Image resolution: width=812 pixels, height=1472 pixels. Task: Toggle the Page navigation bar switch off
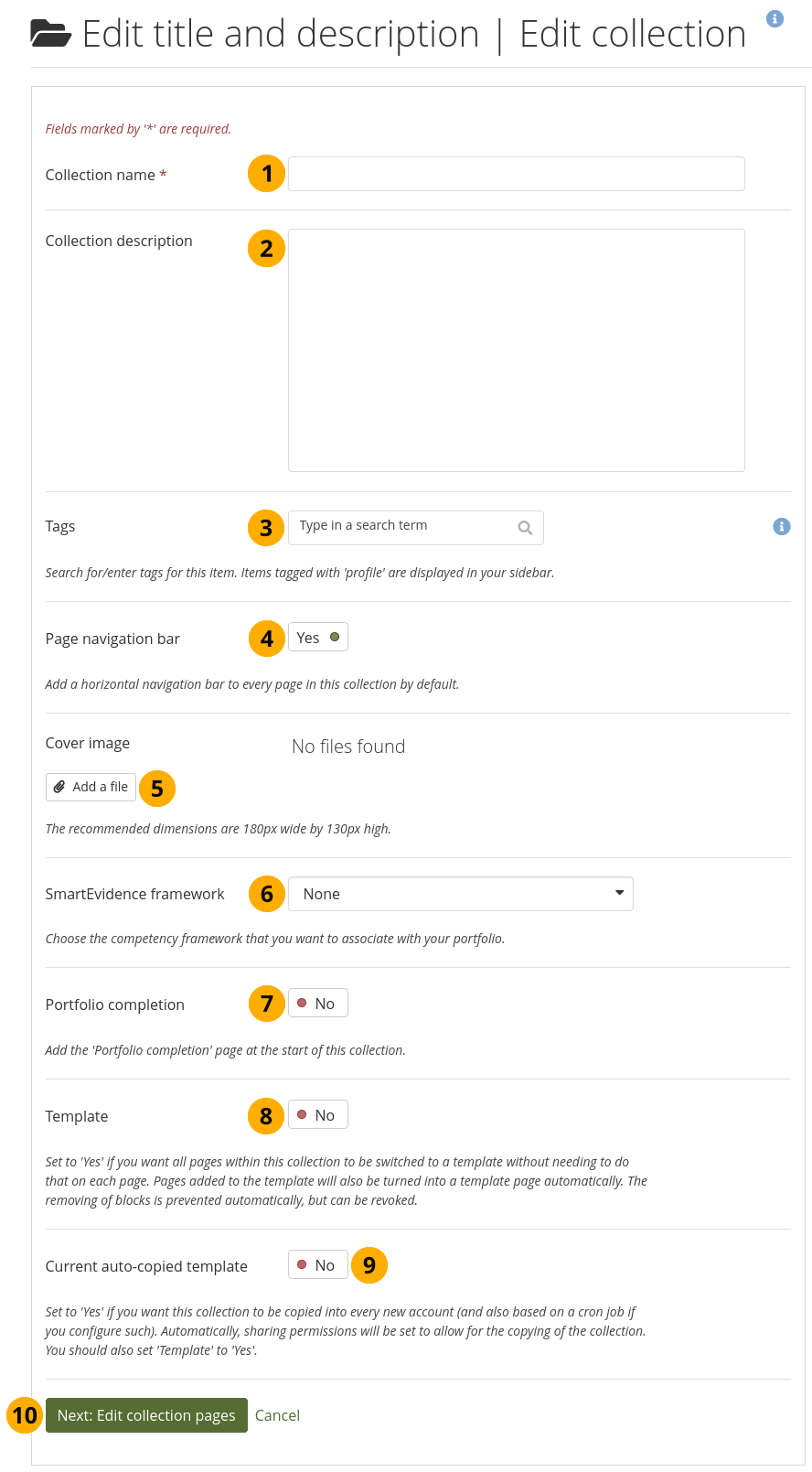[x=317, y=638]
